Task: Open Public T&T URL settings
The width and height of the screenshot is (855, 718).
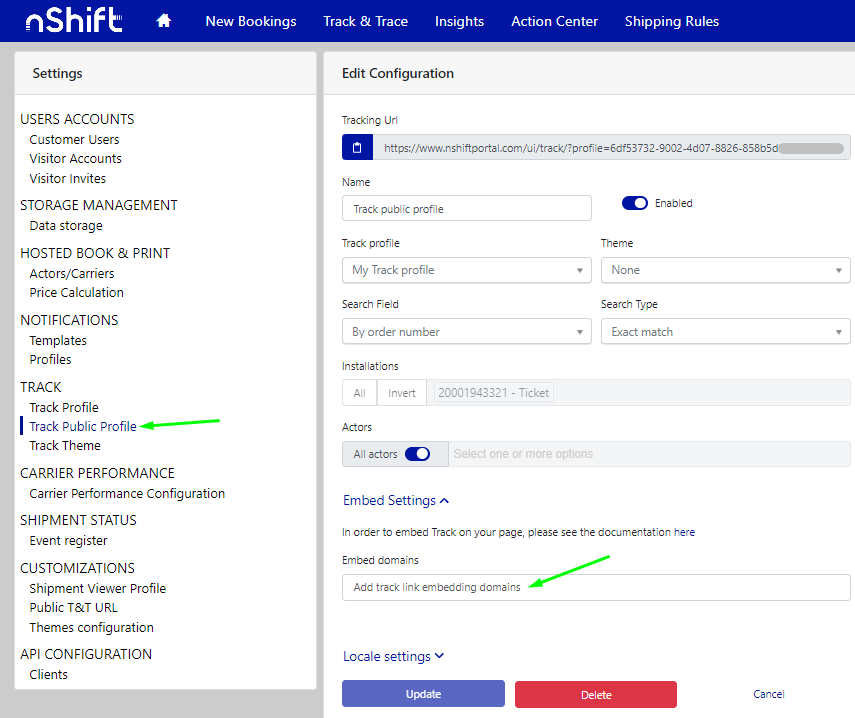Action: coord(73,608)
